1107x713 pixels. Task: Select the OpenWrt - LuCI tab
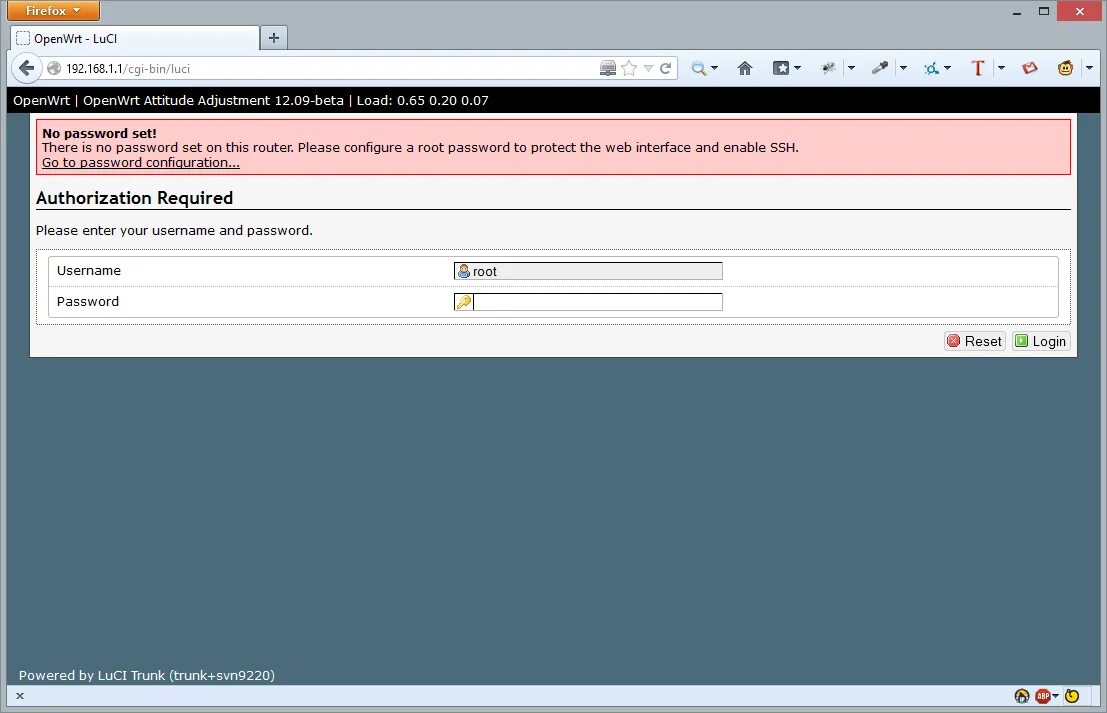point(136,38)
